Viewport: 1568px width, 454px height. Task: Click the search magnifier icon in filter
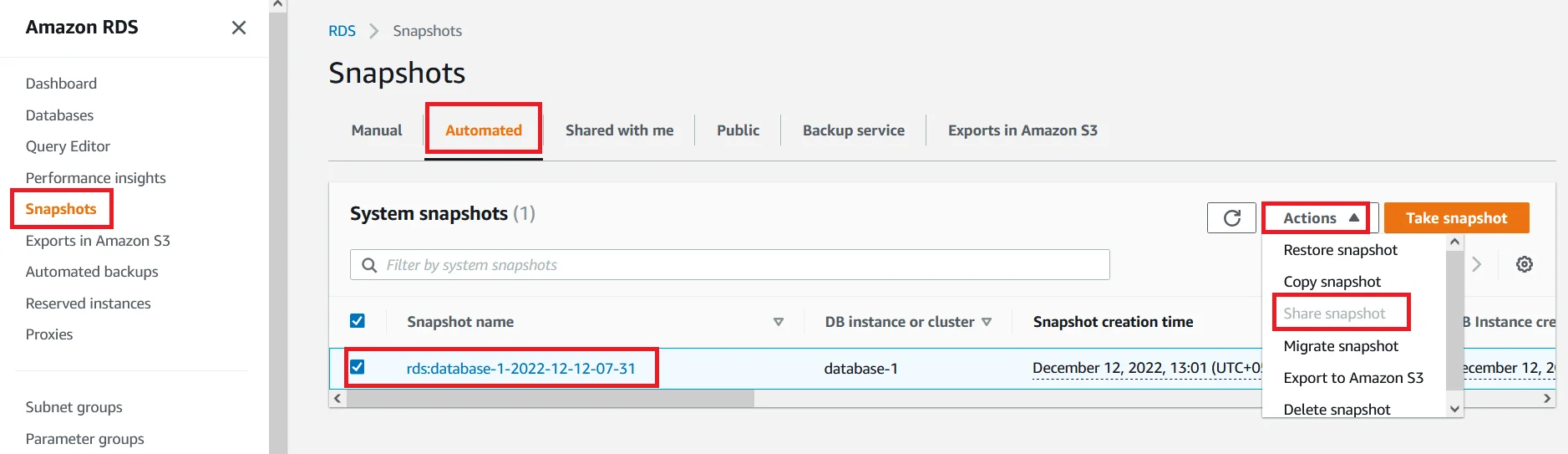(x=369, y=265)
